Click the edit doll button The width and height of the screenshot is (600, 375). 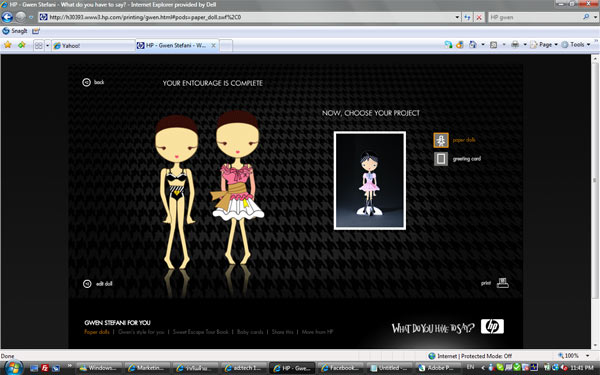coord(98,284)
